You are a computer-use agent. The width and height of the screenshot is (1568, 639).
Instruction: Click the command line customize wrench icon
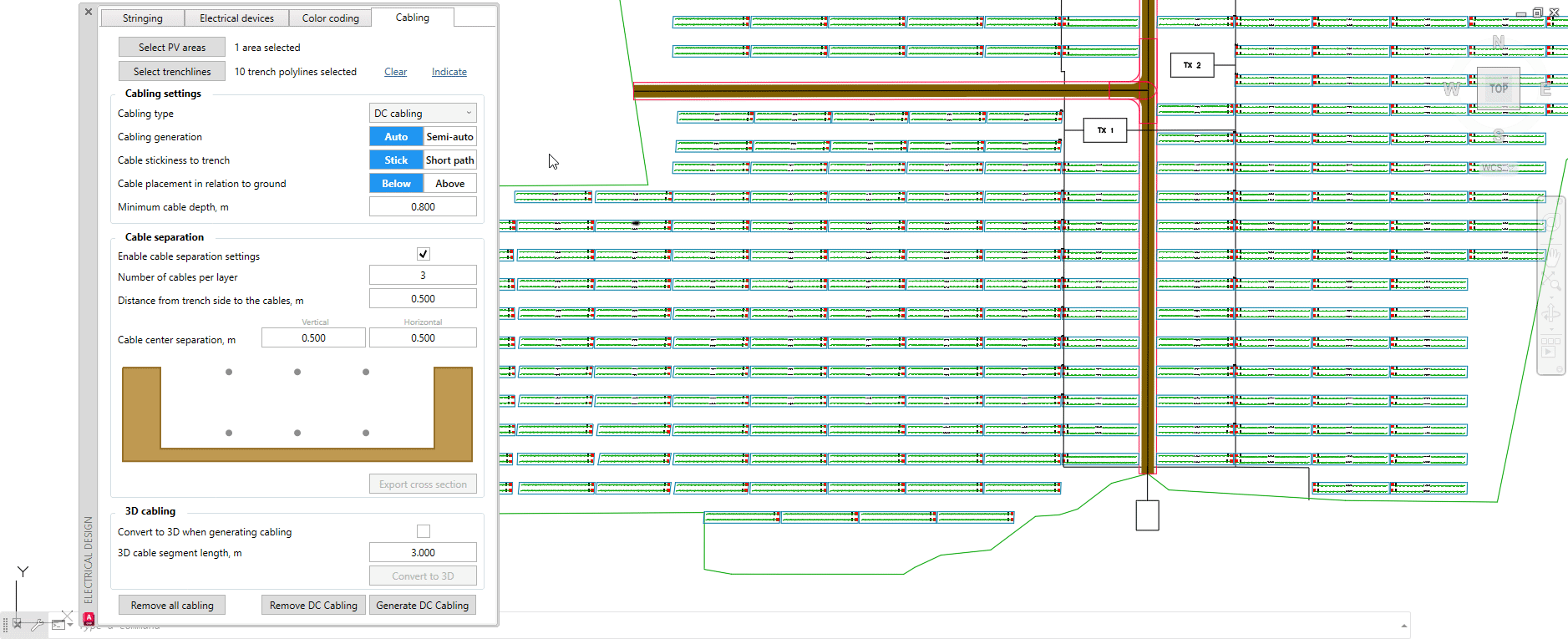tap(36, 624)
